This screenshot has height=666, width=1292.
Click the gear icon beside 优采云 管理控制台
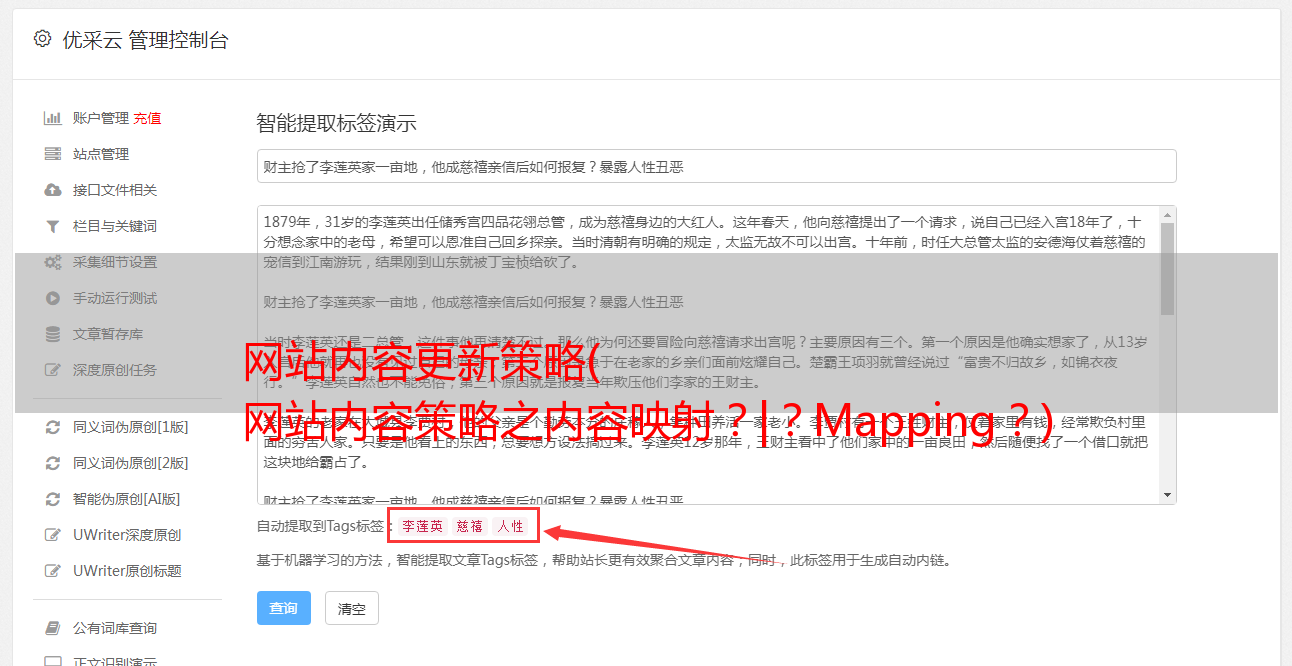coord(42,39)
